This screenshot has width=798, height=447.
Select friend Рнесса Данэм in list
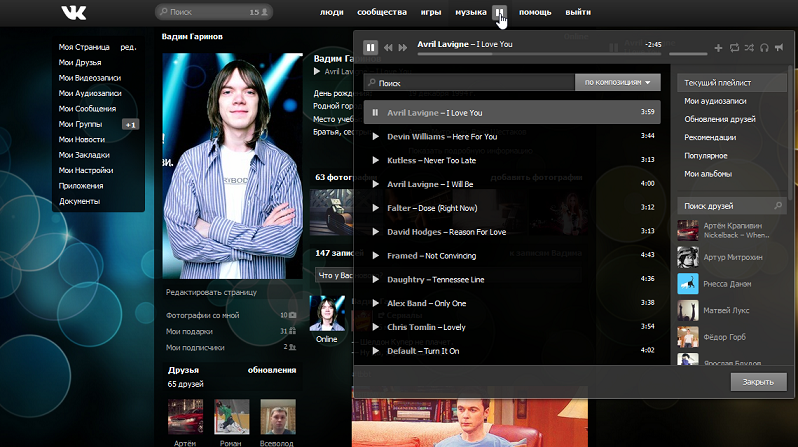point(731,284)
